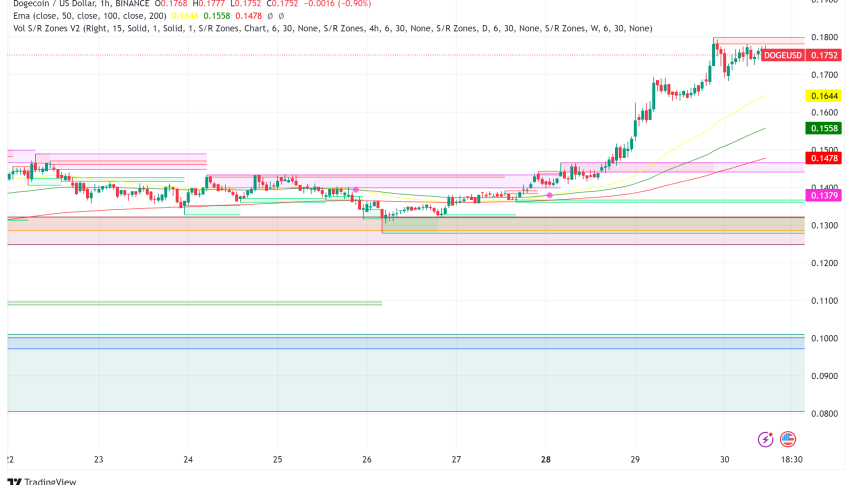Click the 0.1600 price scale label
Image resolution: width=852 pixels, height=485 pixels.
(x=824, y=113)
